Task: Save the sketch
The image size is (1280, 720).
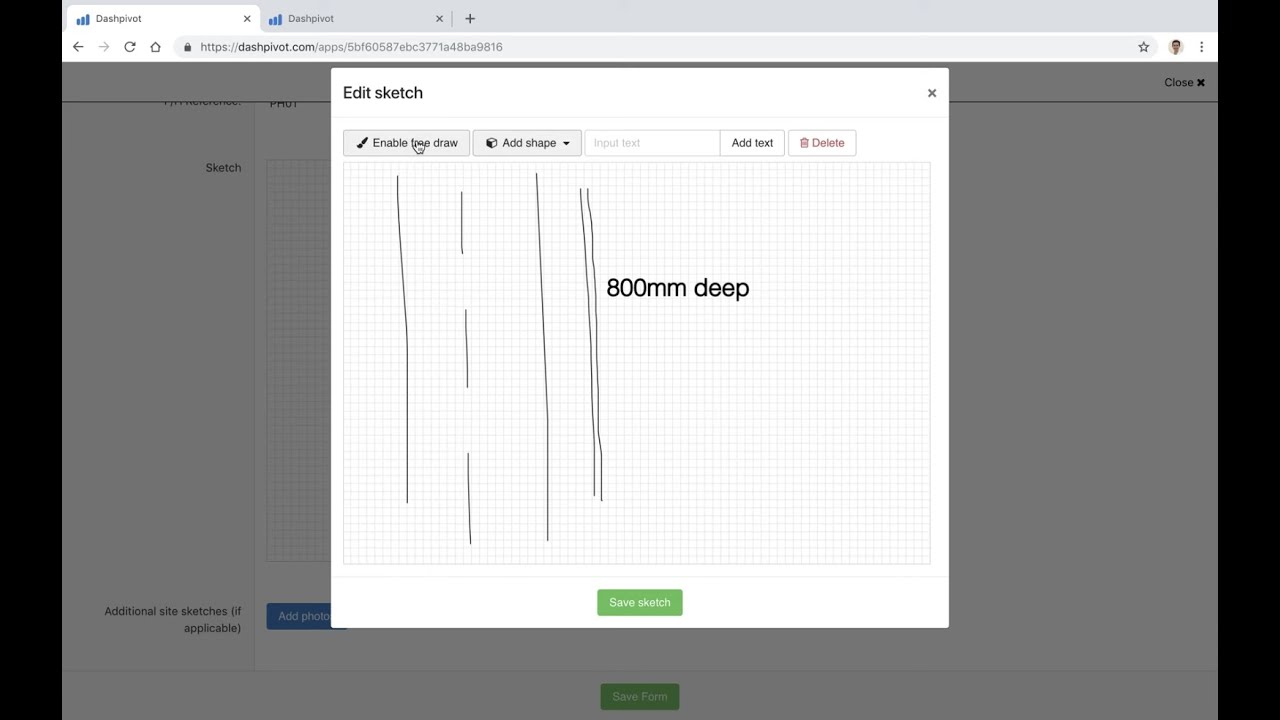Action: pyautogui.click(x=640, y=602)
